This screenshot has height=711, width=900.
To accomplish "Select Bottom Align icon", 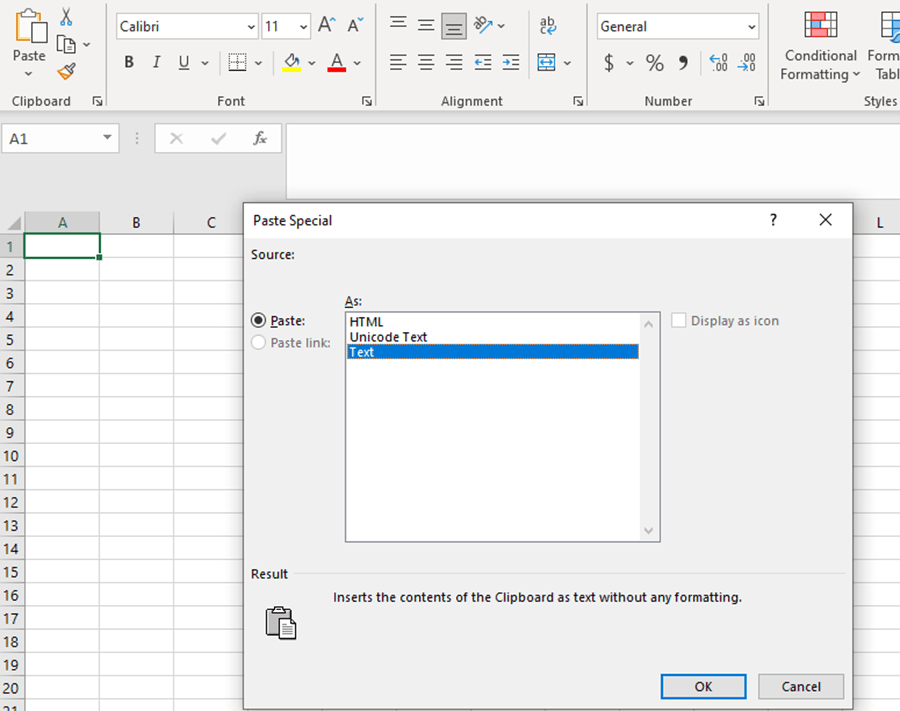I will click(x=453, y=27).
